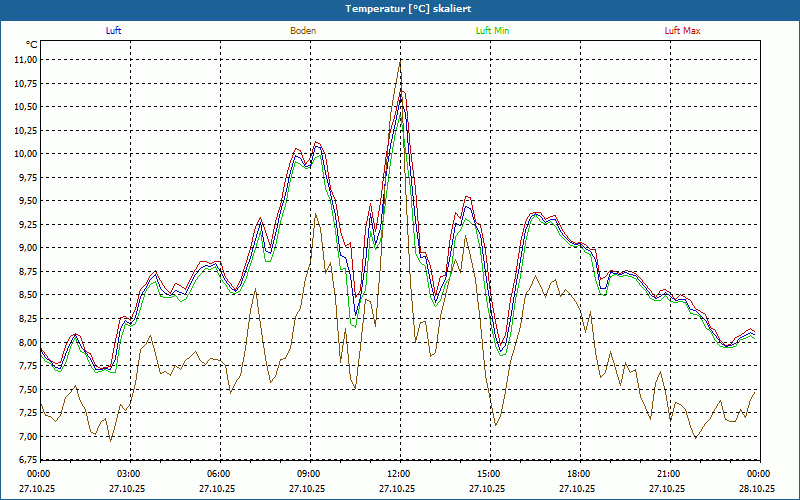
Task: Click the green 'Luft Min' legend entry
Action: coord(490,31)
